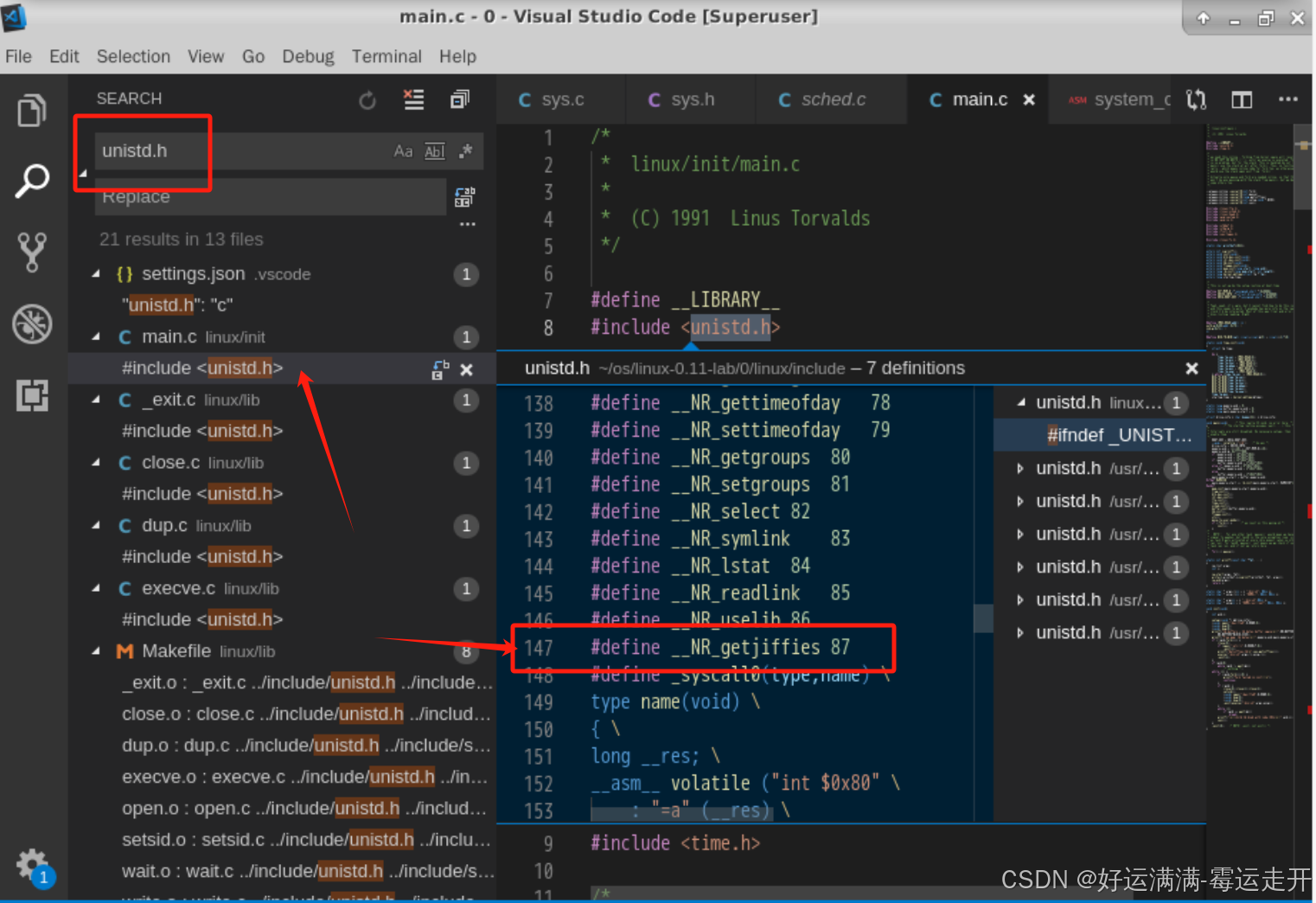This screenshot has width=1316, height=903.
Task: Switch to the sys.c tab
Action: [560, 99]
